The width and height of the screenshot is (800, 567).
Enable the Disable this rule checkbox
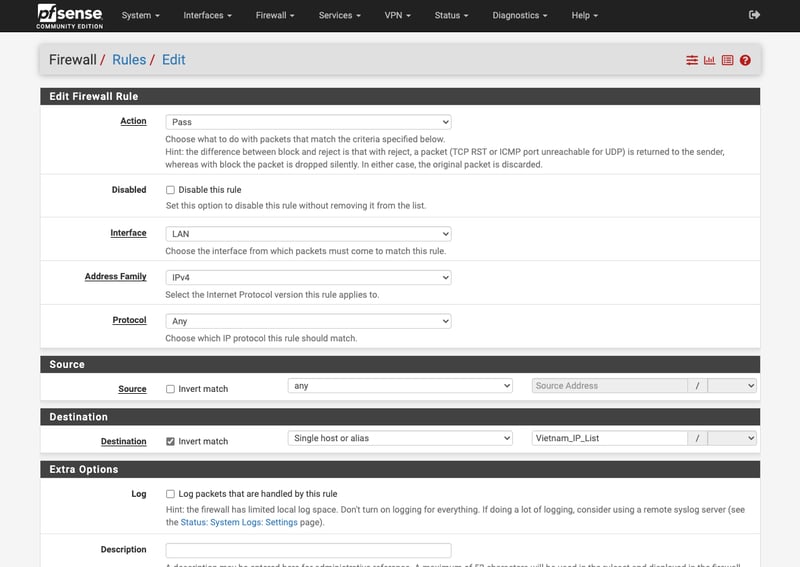click(170, 190)
